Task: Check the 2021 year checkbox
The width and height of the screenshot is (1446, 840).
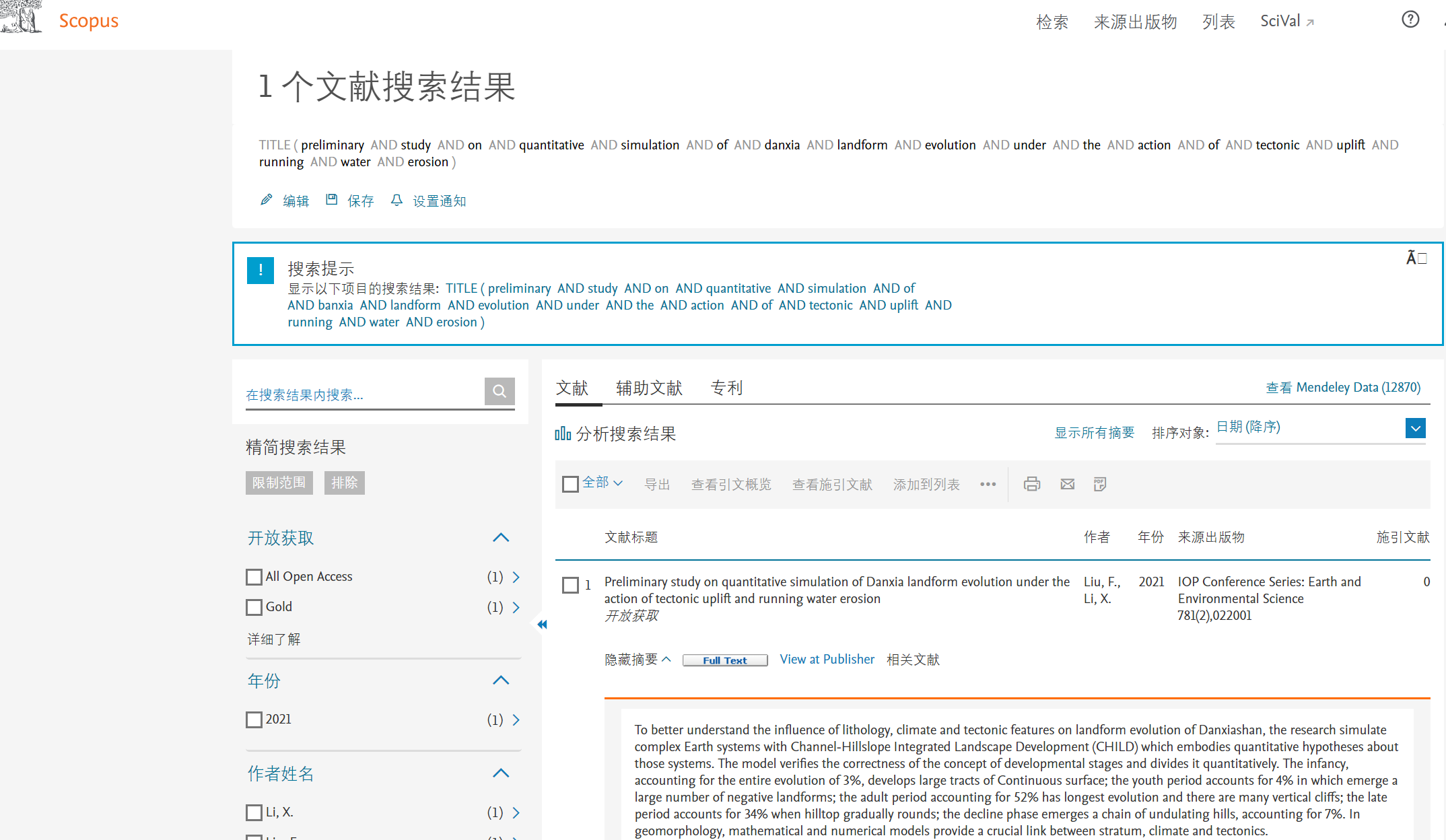Action: [254, 720]
